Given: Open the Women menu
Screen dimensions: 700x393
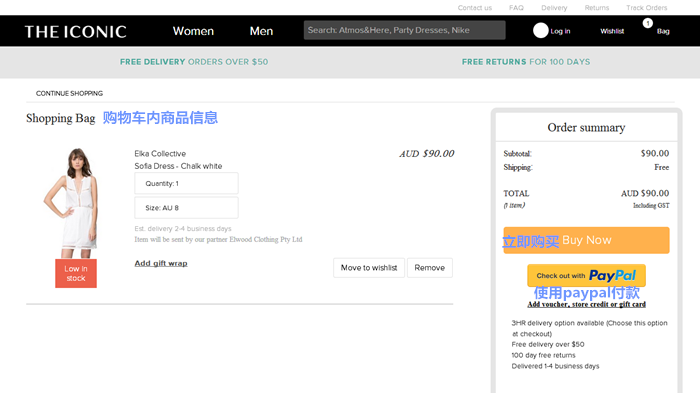Looking at the screenshot, I should [193, 31].
